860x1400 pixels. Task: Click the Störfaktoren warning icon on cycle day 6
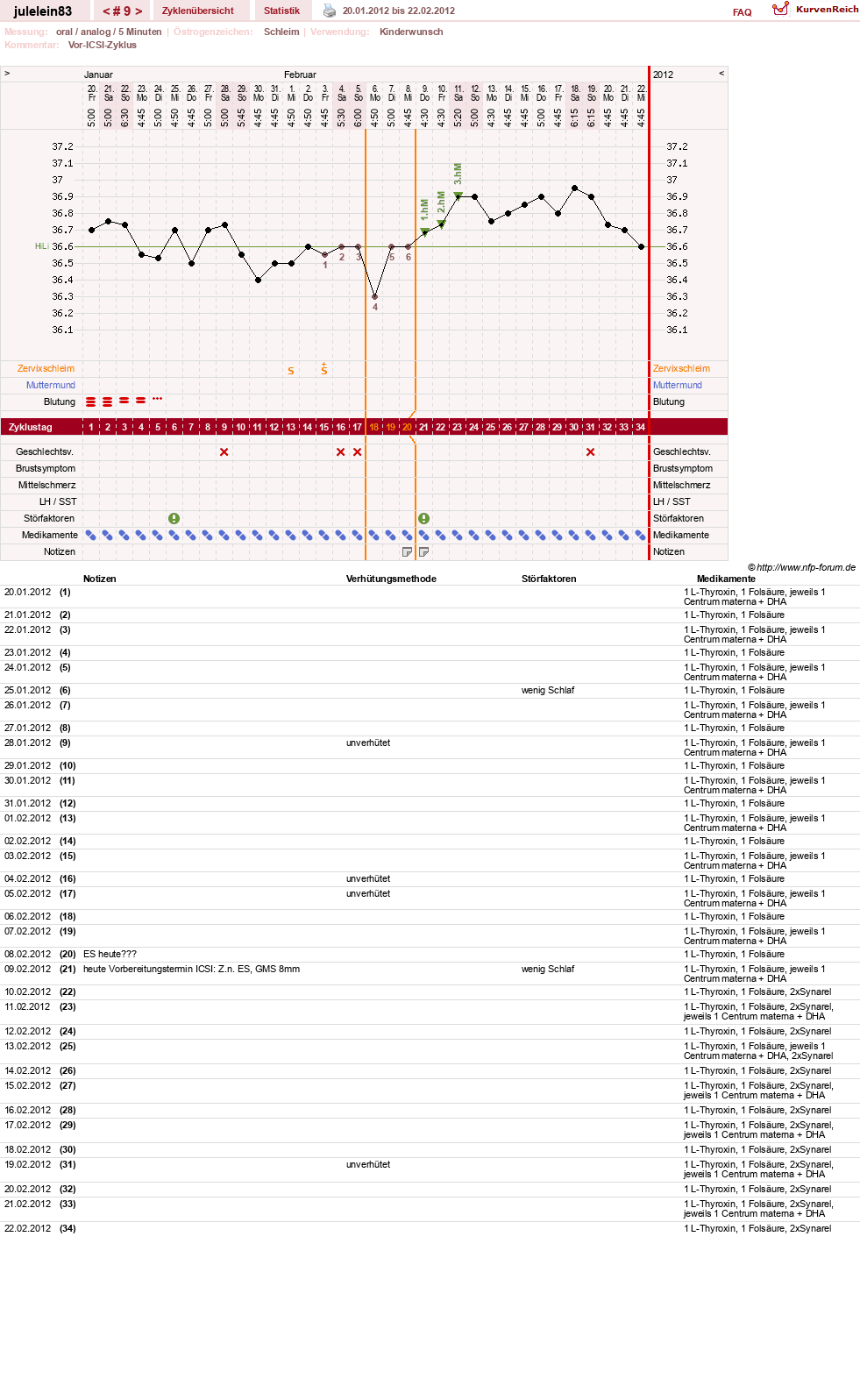pyautogui.click(x=174, y=519)
